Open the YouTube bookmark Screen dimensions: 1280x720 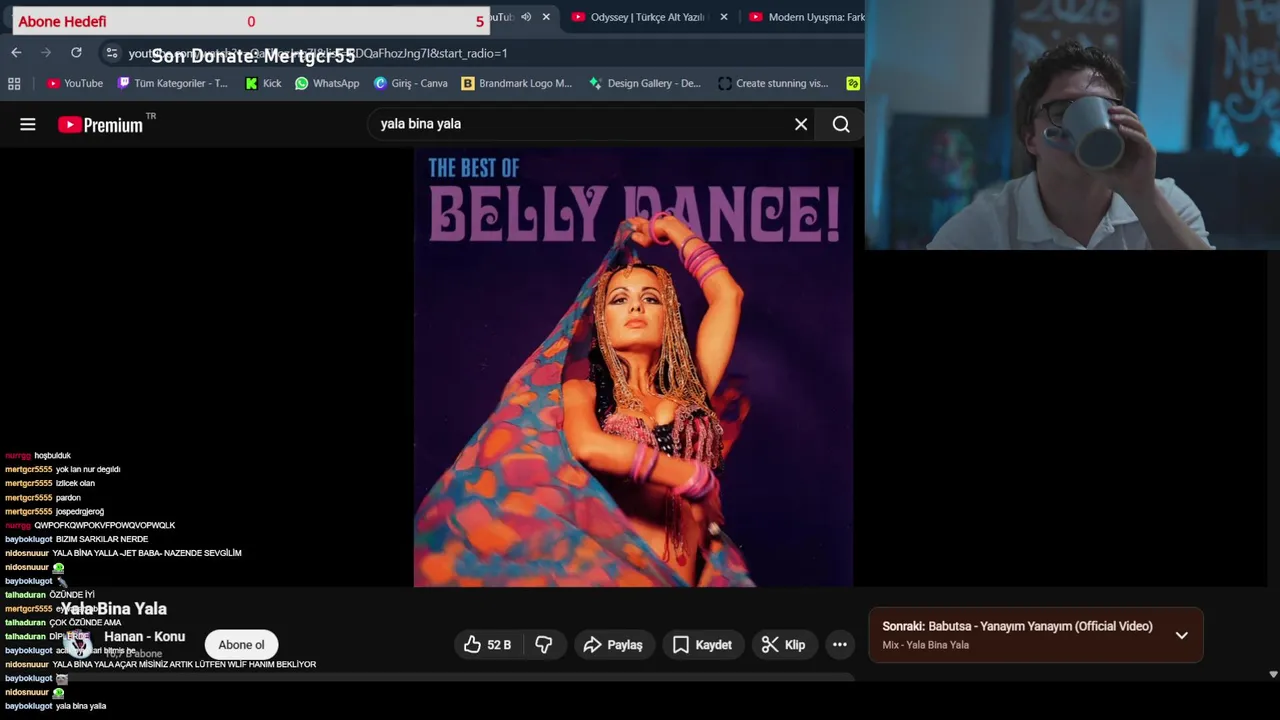(x=75, y=83)
